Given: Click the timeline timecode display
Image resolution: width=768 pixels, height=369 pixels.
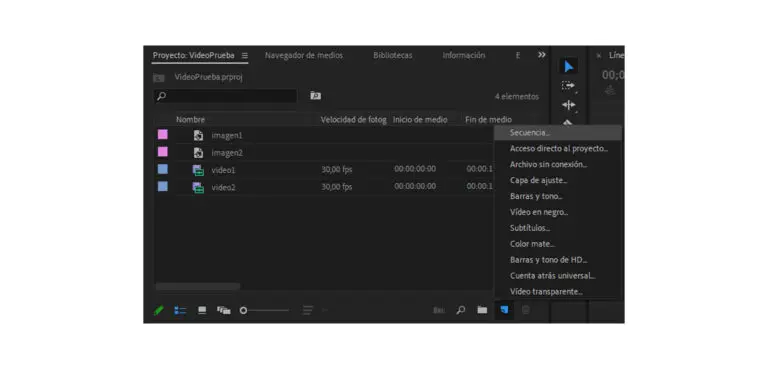Looking at the screenshot, I should 613,75.
